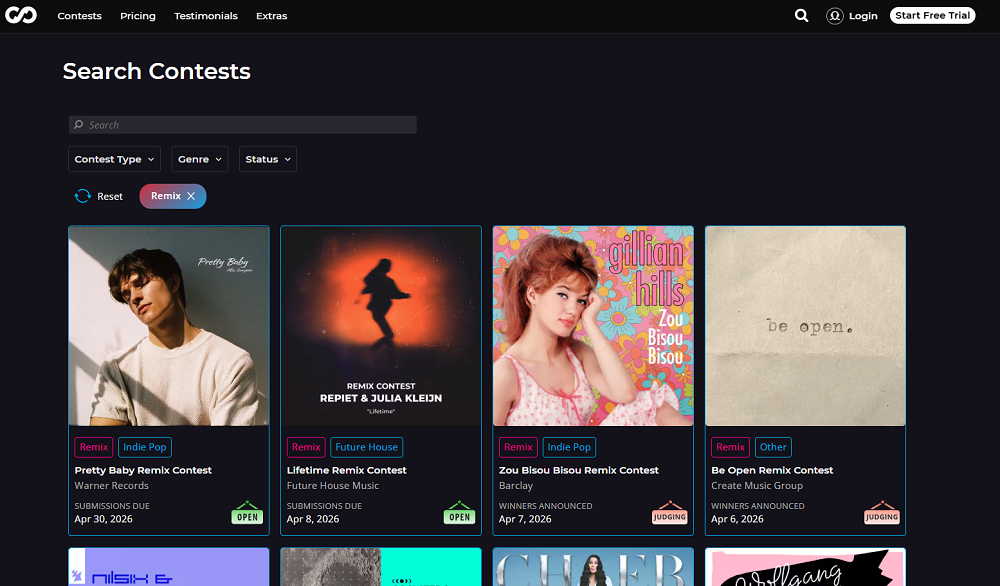Click Remix tag on Pretty Baby card

[x=94, y=447]
